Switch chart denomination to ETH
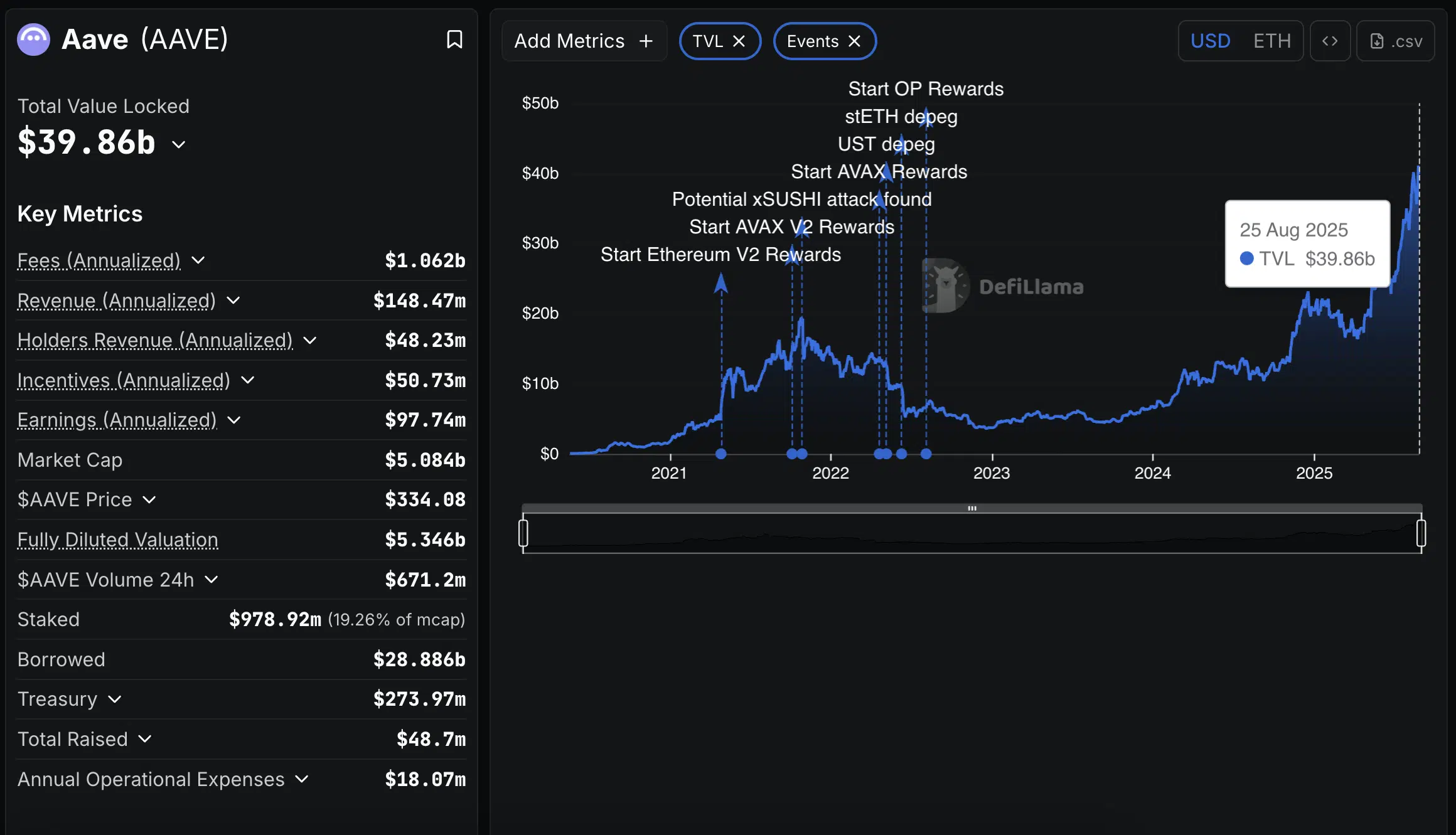1456x835 pixels. (x=1272, y=41)
